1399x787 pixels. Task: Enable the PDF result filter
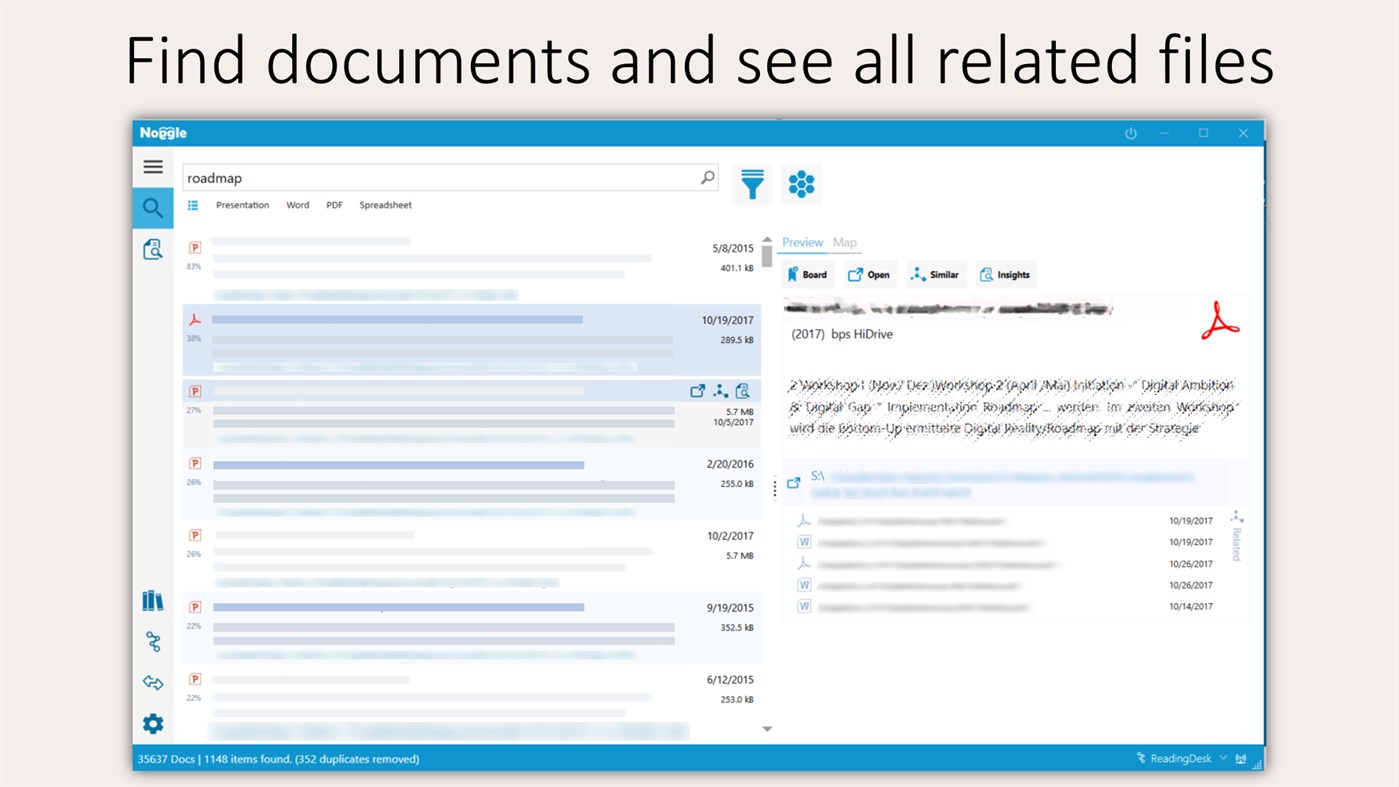[334, 204]
